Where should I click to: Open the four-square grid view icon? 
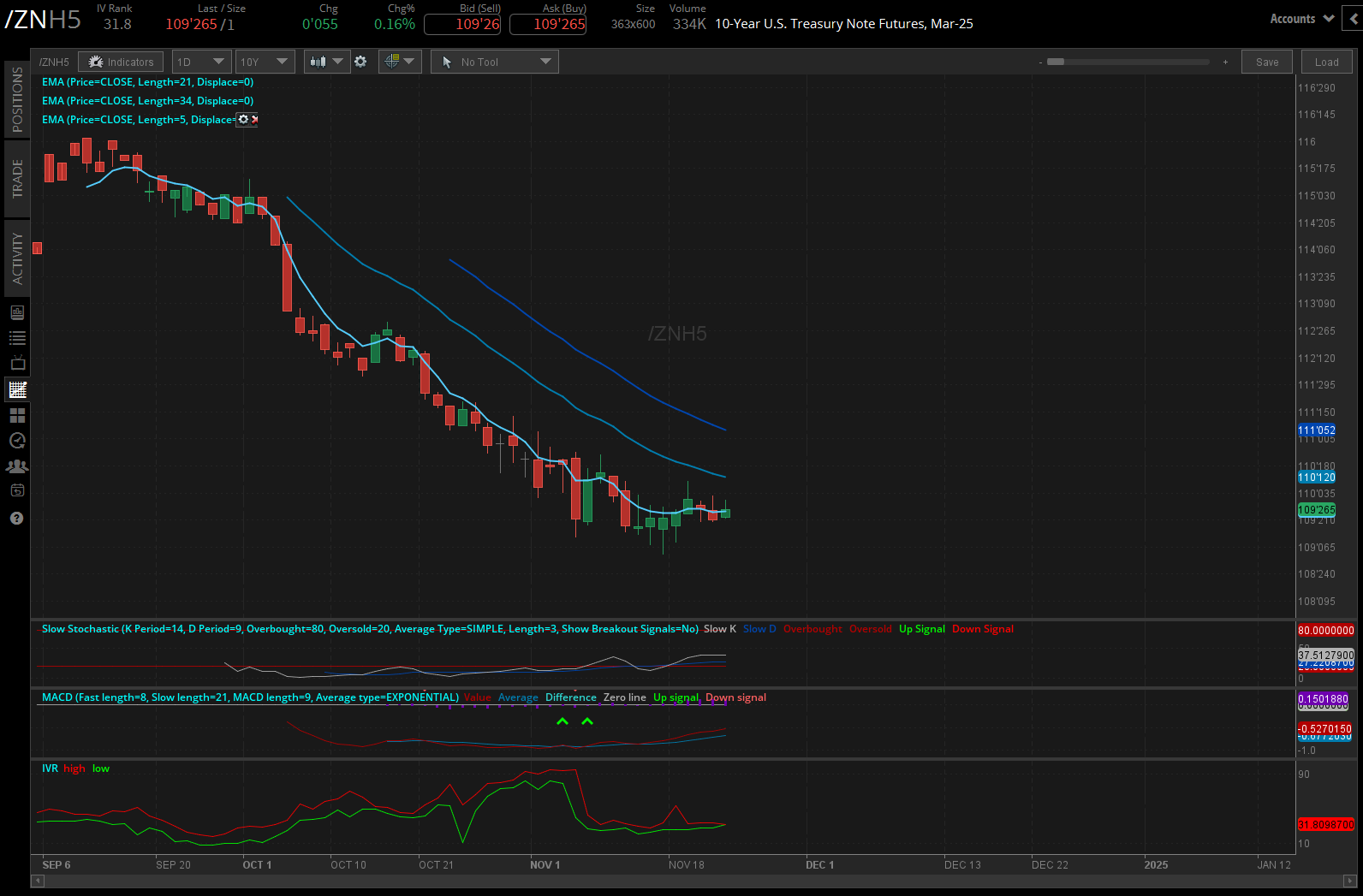pyautogui.click(x=17, y=415)
